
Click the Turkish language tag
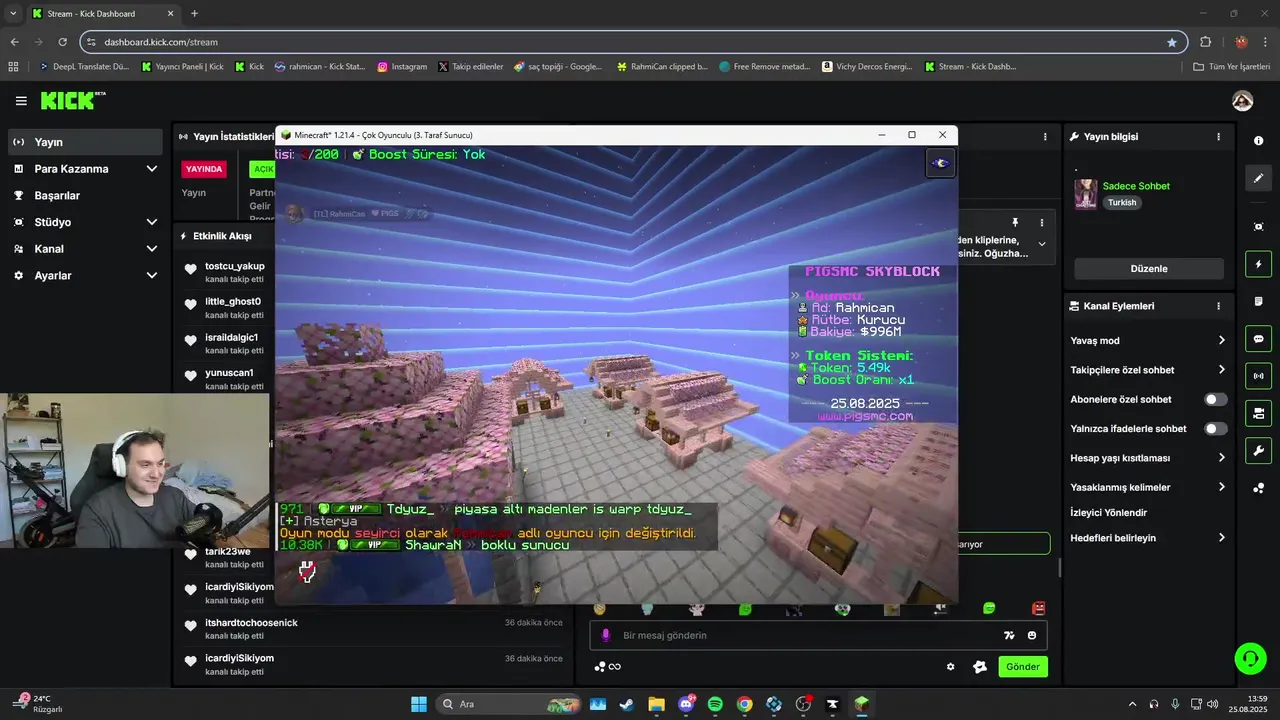click(1122, 202)
